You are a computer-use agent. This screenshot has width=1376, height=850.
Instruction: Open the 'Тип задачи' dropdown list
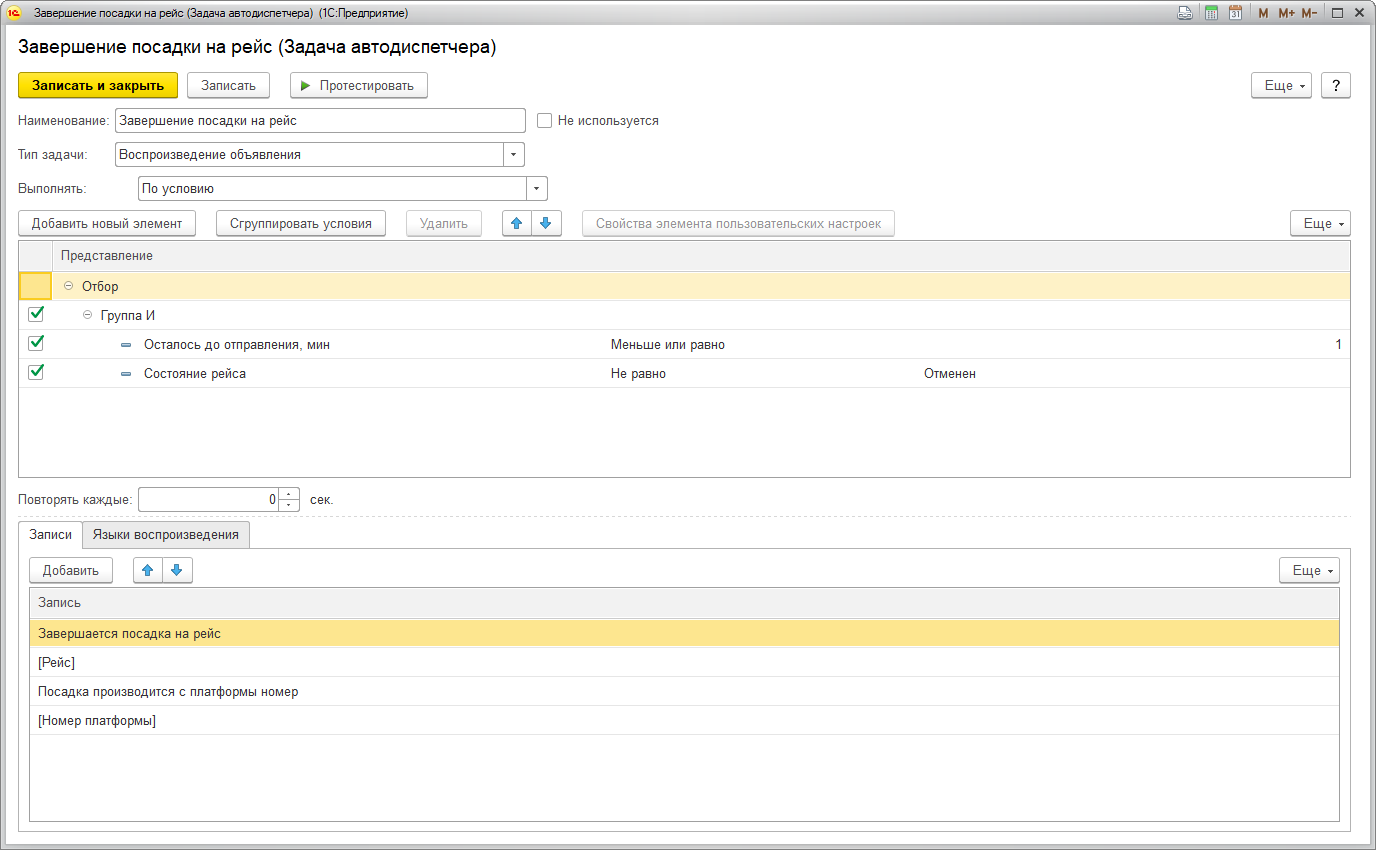[x=513, y=155]
